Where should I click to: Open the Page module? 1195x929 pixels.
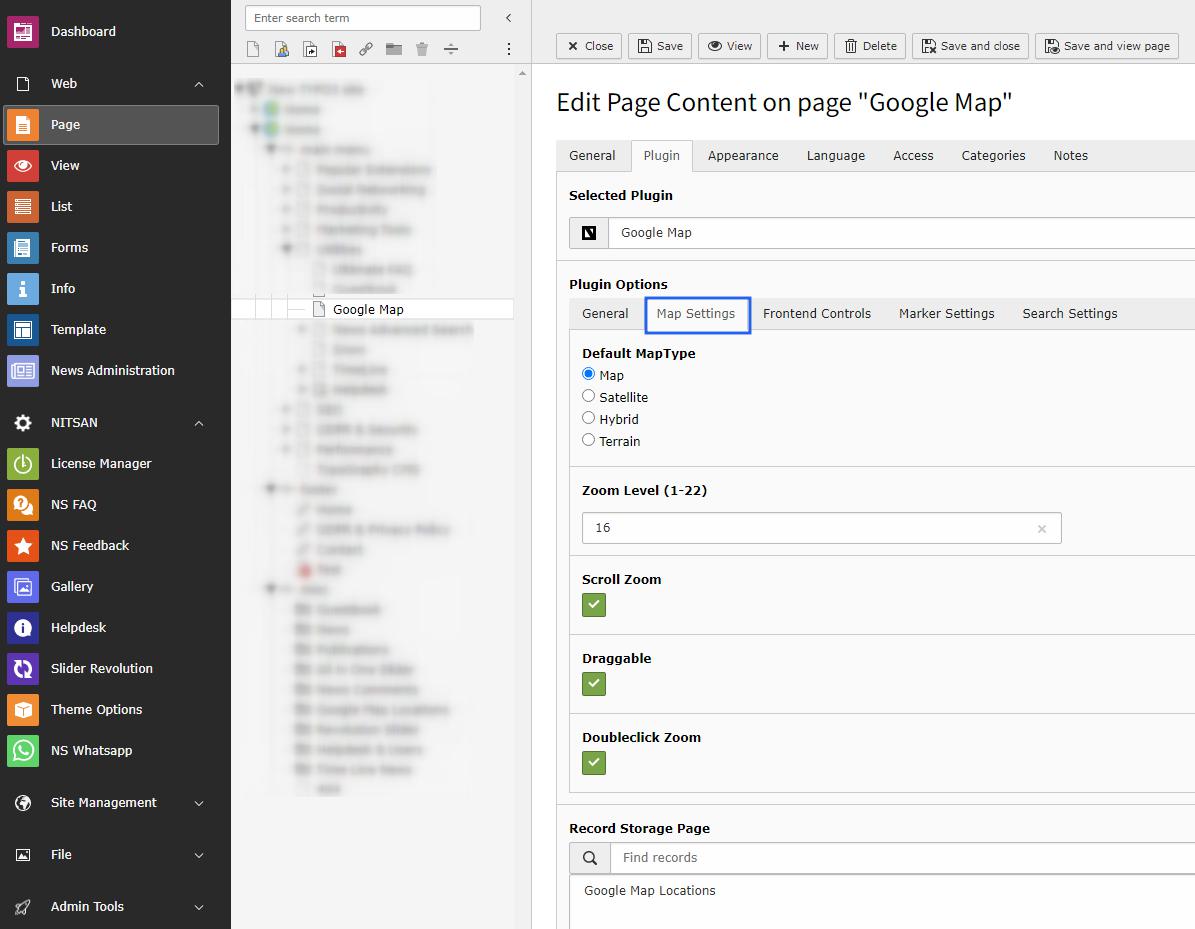(111, 125)
